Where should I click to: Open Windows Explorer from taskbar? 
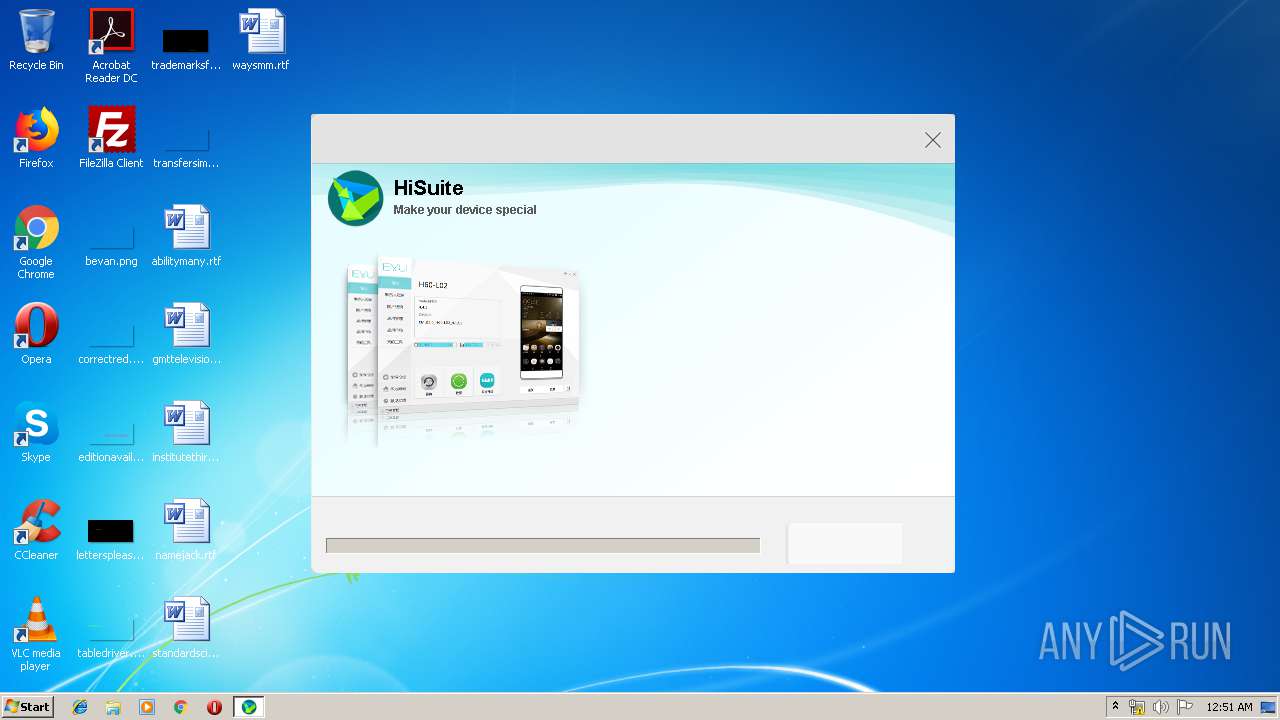tap(113, 707)
